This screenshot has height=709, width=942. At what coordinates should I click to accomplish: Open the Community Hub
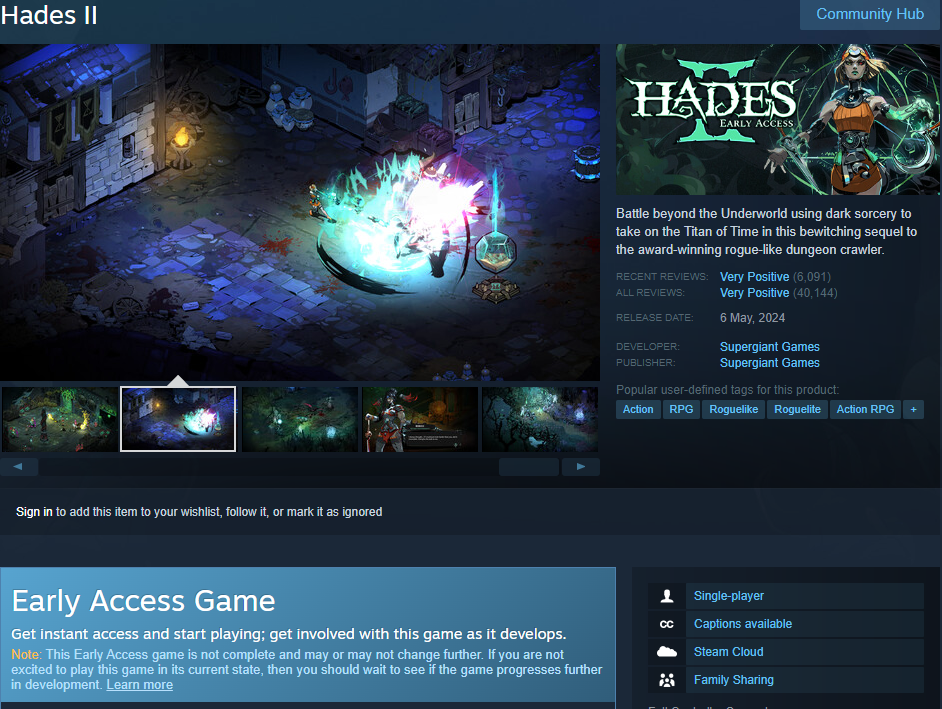(x=870, y=14)
